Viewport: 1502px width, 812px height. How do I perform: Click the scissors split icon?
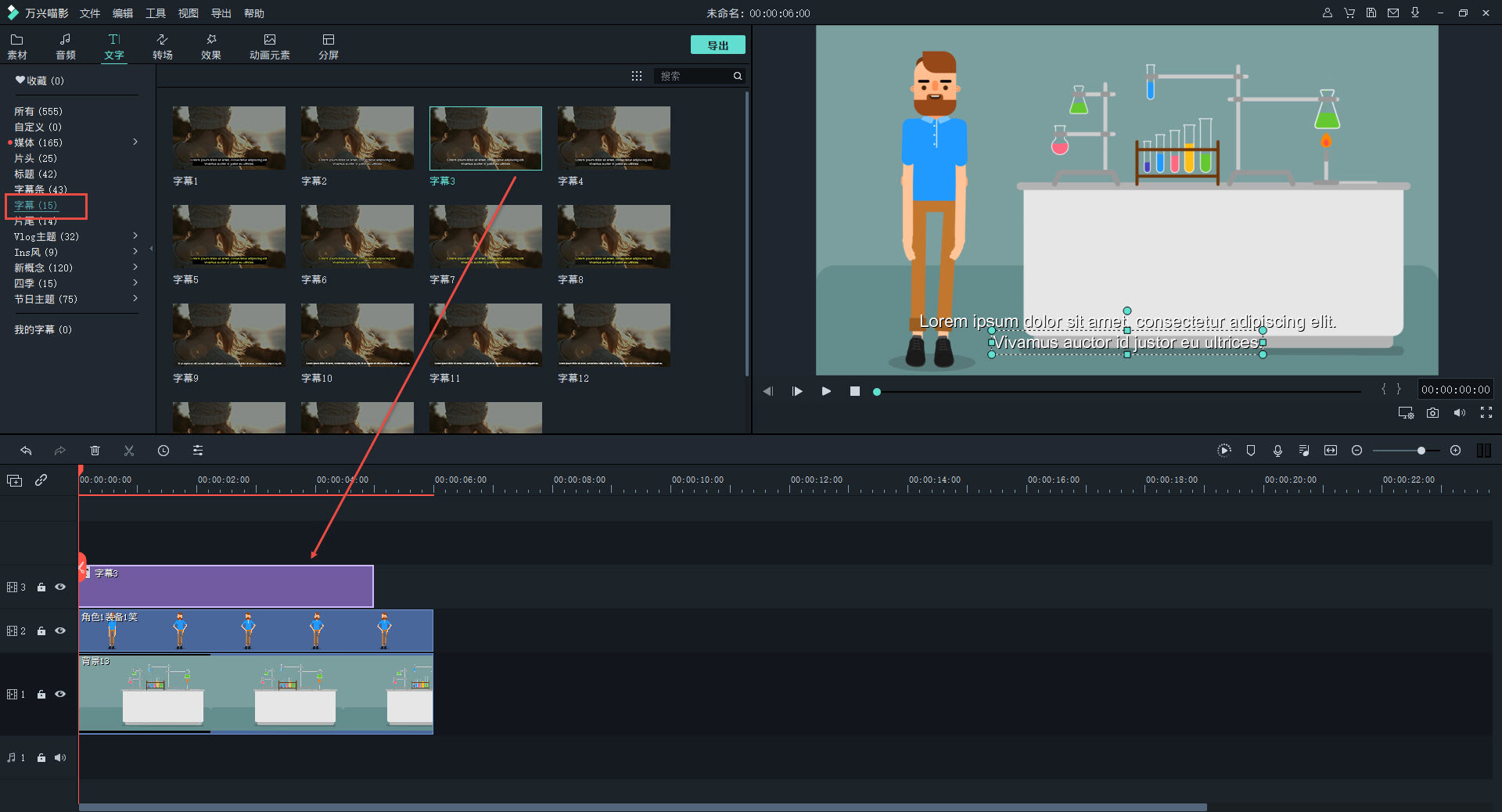(x=129, y=451)
